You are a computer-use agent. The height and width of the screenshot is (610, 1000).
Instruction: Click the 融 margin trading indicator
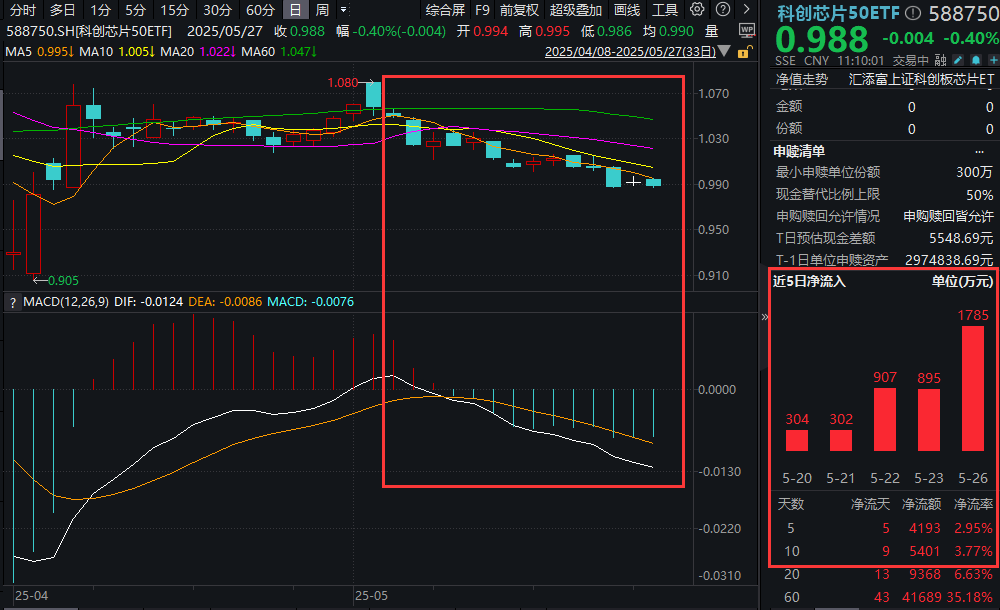pyautogui.click(x=941, y=60)
